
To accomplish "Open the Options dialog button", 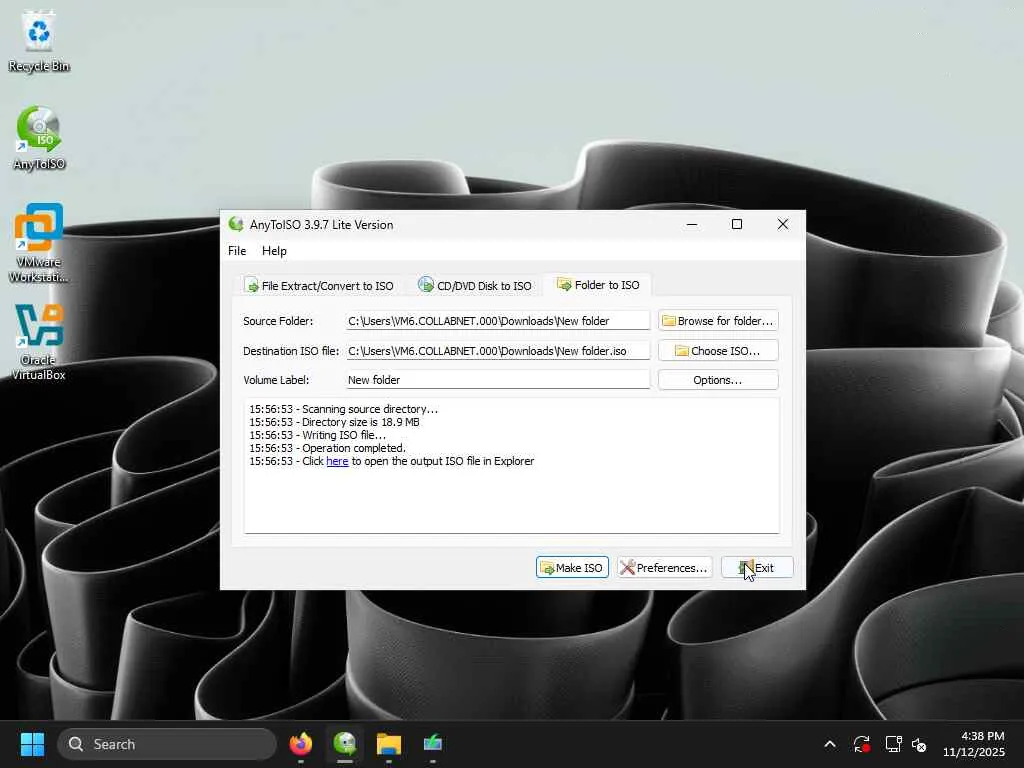I will click(718, 380).
